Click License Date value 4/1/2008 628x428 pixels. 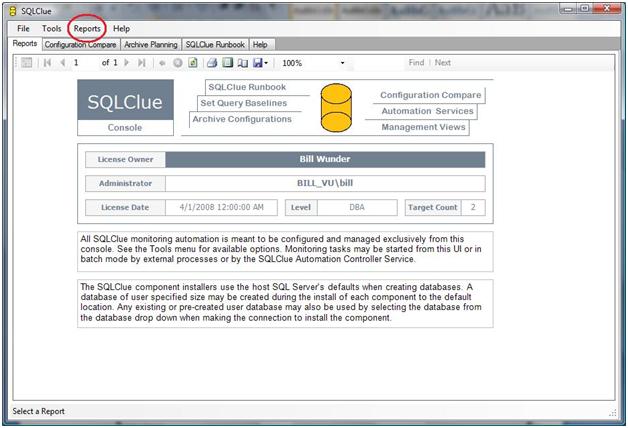(x=221, y=207)
